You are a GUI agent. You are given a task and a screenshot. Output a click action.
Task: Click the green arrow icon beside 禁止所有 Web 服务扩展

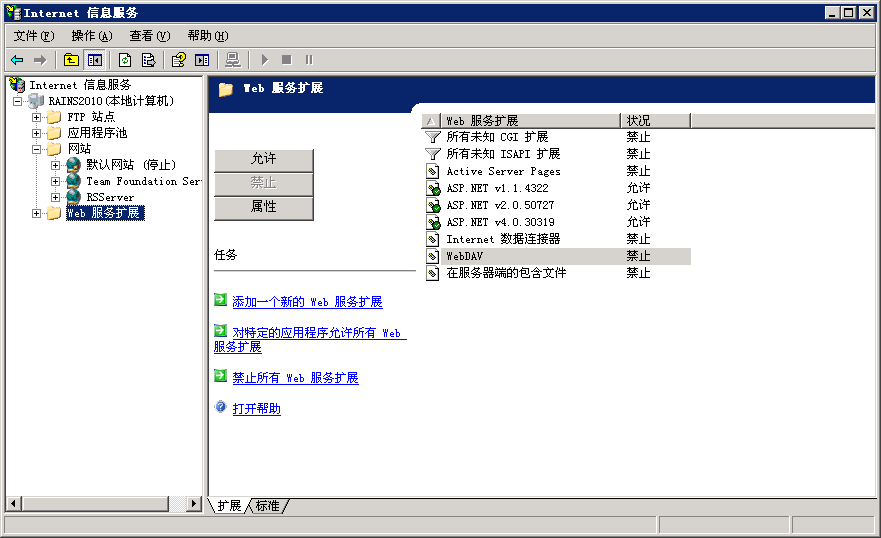(x=220, y=376)
